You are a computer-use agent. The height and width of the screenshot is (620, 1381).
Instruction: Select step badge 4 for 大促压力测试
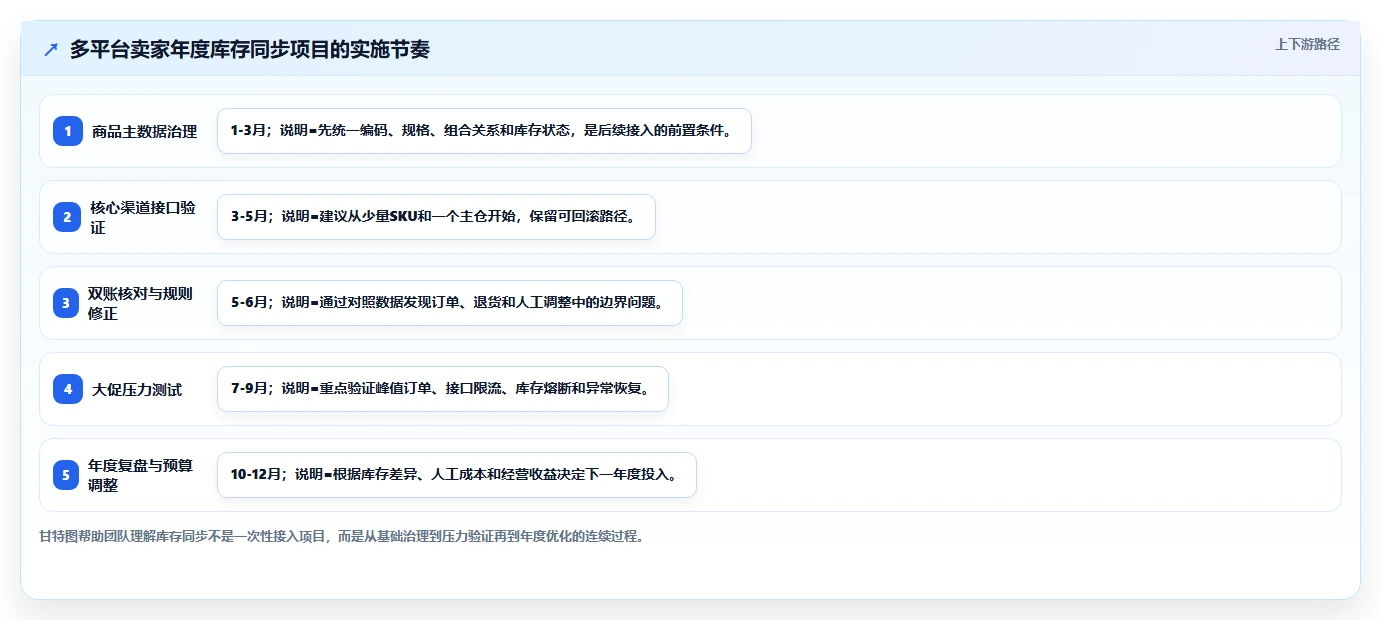[68, 389]
